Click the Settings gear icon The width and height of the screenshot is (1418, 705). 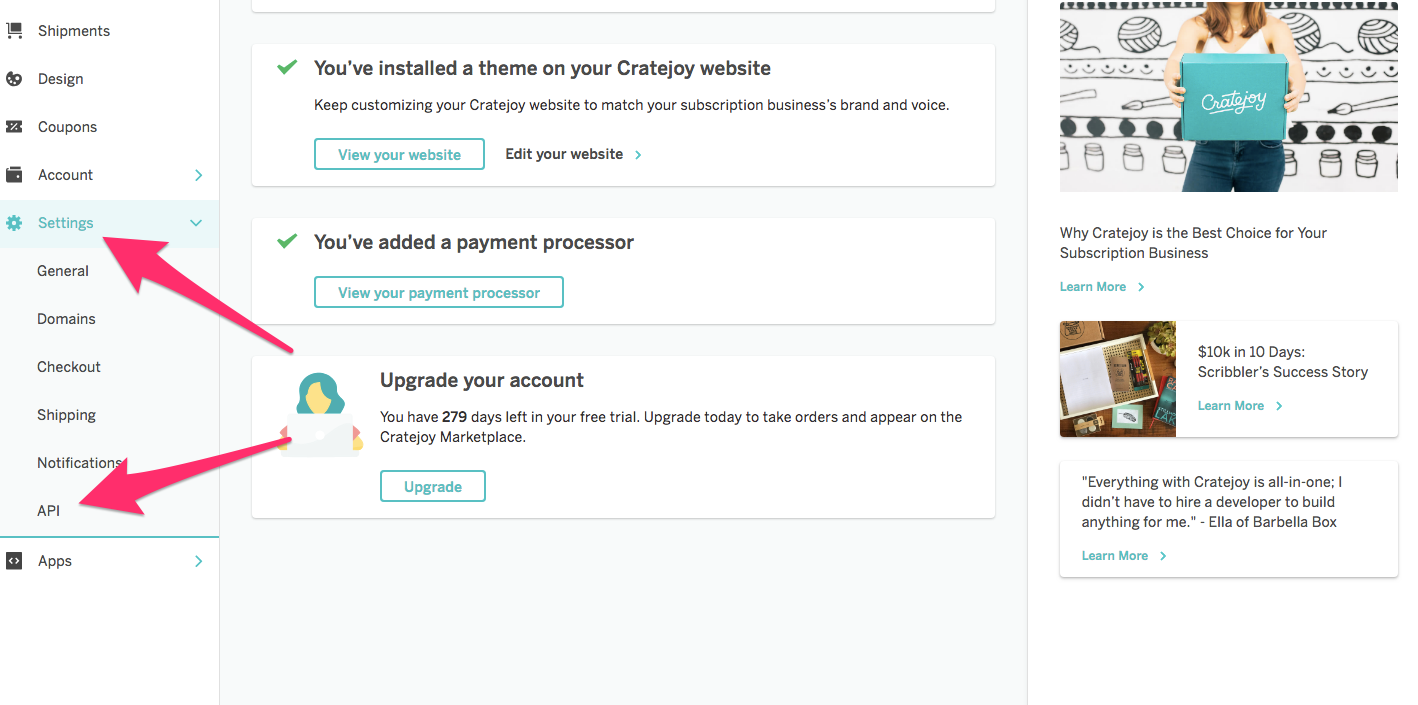(14, 223)
